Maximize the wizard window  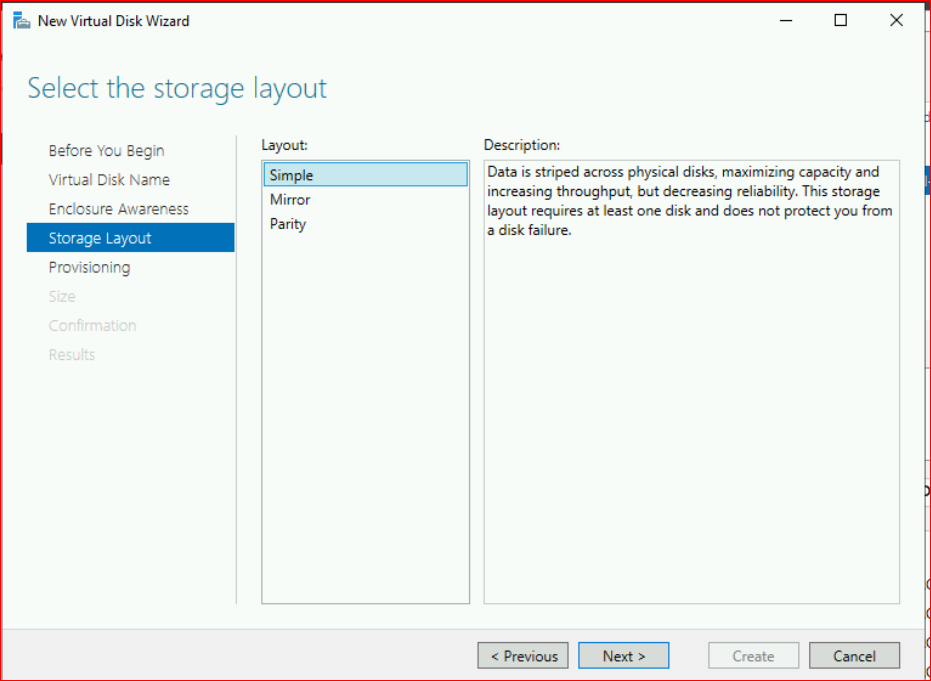841,21
